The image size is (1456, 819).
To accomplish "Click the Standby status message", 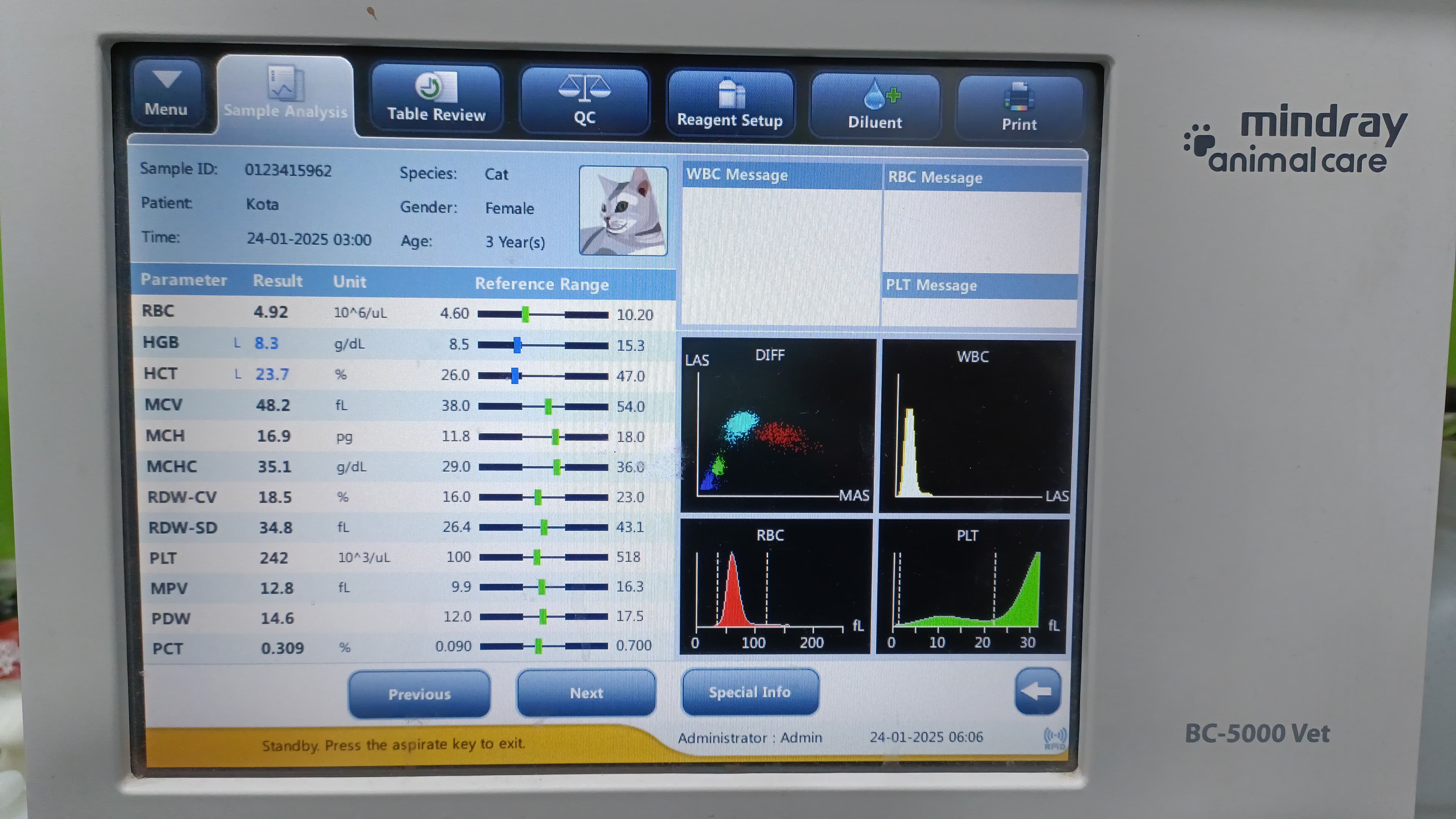I will (394, 744).
